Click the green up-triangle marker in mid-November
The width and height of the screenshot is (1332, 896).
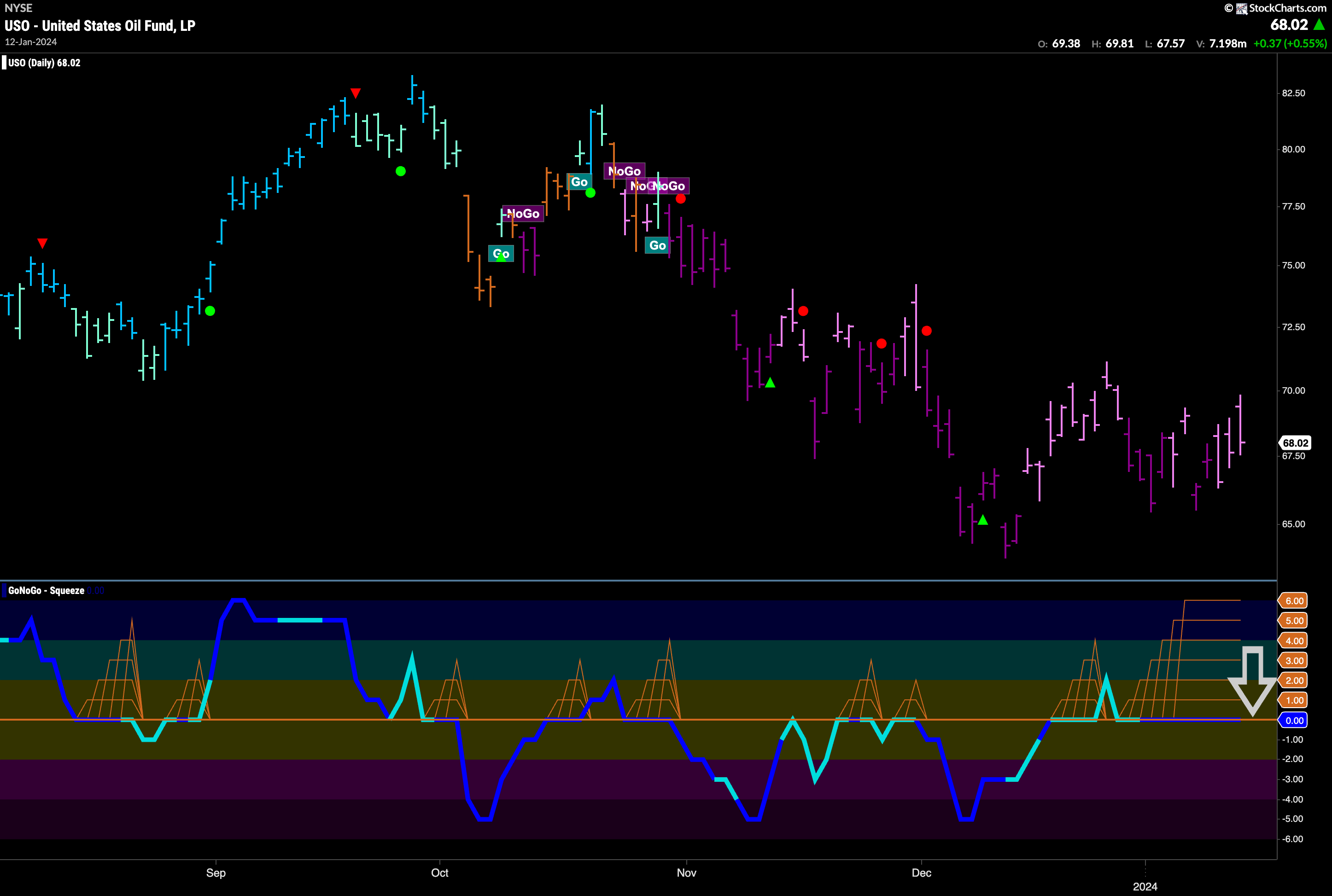770,382
